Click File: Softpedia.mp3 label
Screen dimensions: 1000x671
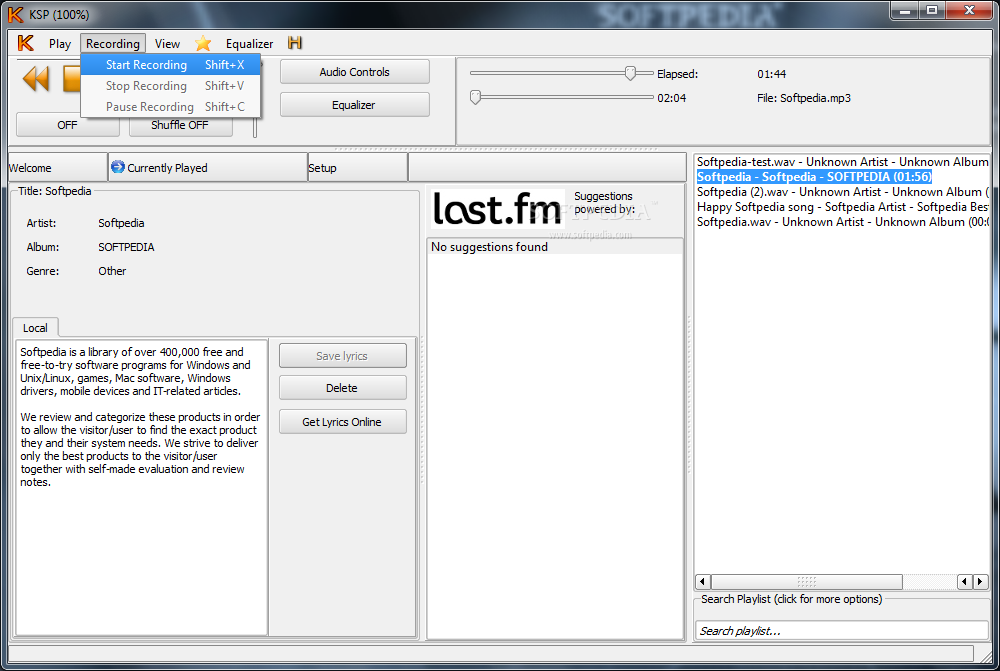coord(804,98)
